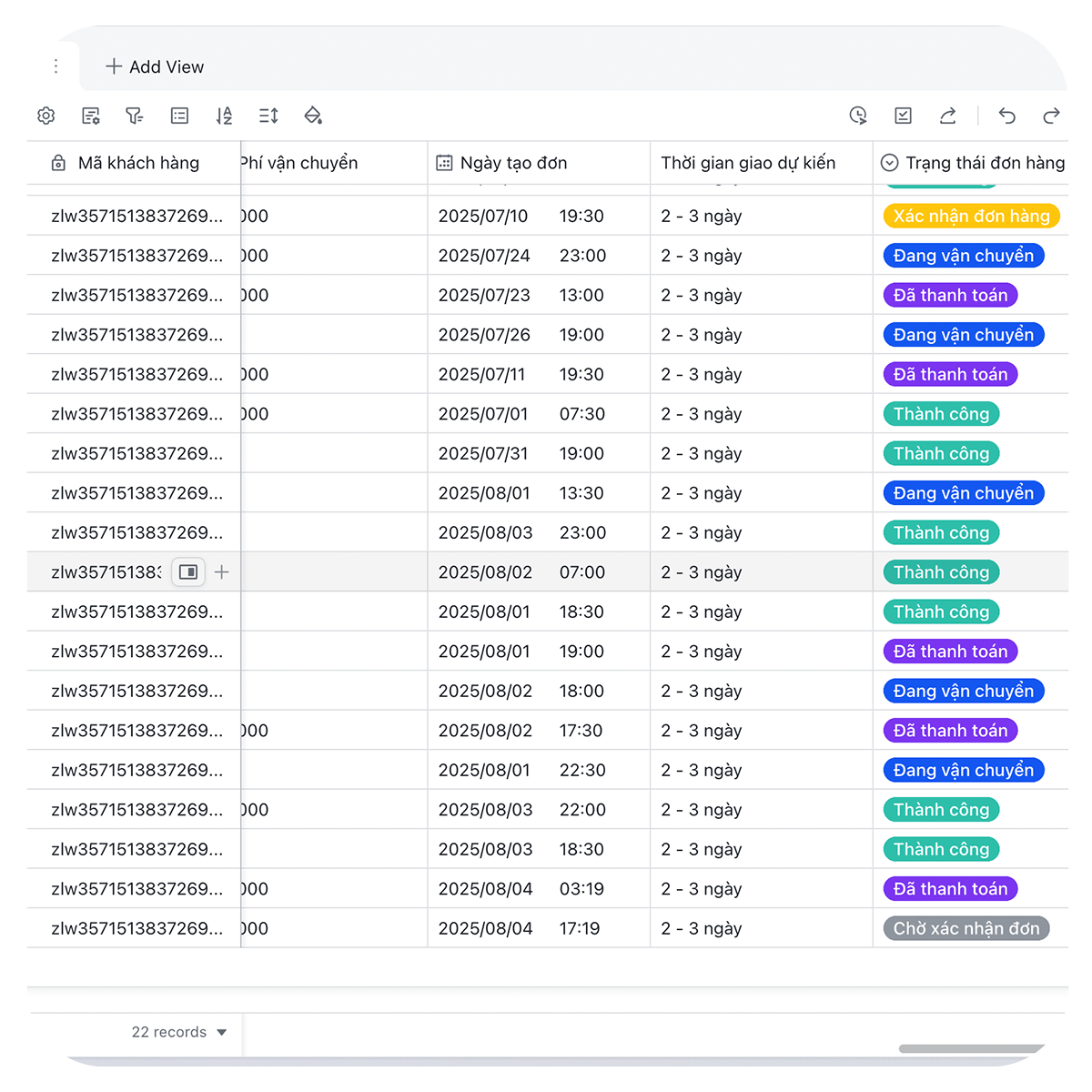Click the plus button in highlighted row
The image size is (1092, 1092).
tap(221, 572)
